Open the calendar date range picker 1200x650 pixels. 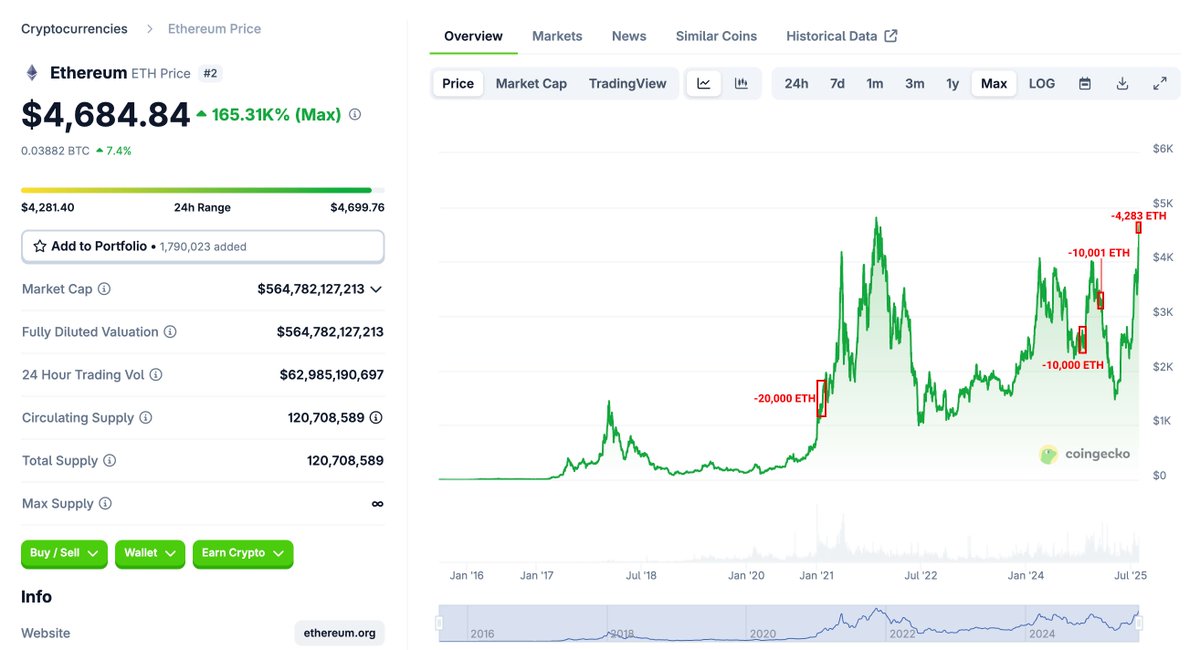click(1085, 83)
